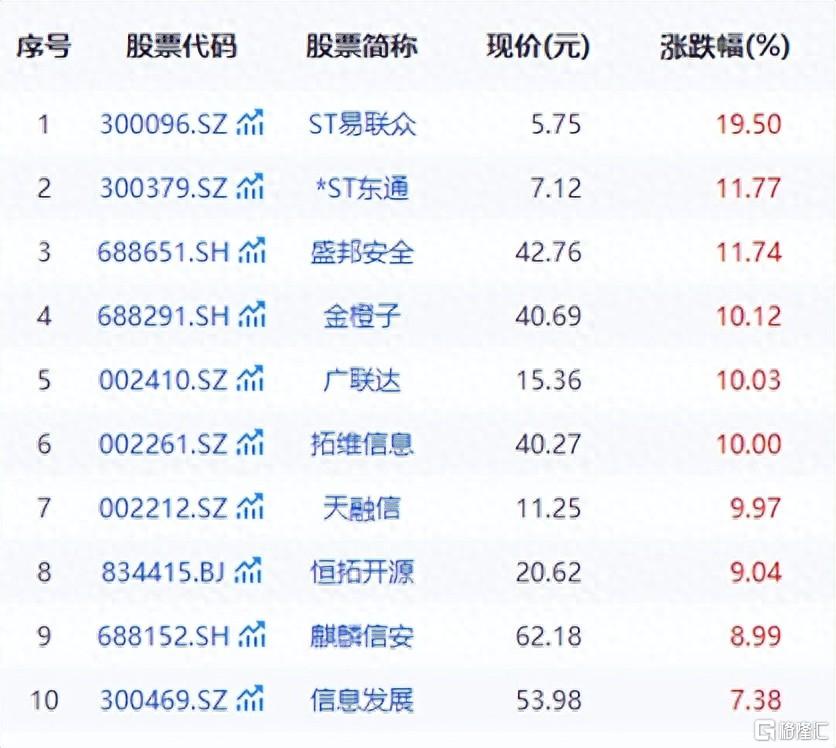Viewport: 836px width, 748px height.
Task: Open stock code 688291.SH
Action: (163, 316)
